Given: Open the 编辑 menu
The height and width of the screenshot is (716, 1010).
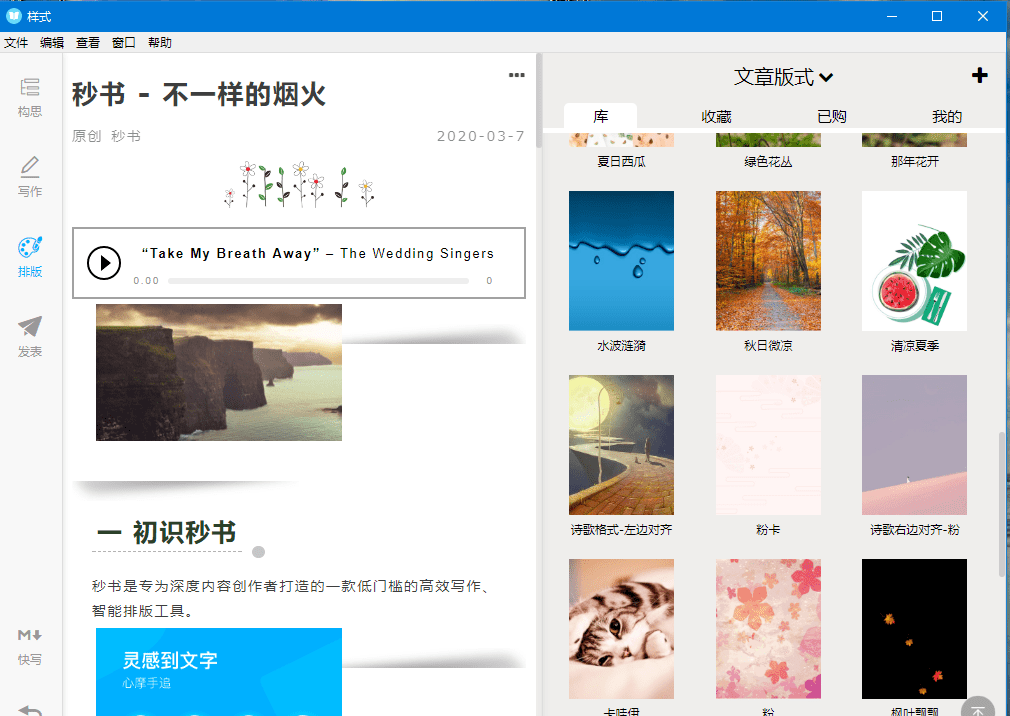Looking at the screenshot, I should (x=52, y=42).
